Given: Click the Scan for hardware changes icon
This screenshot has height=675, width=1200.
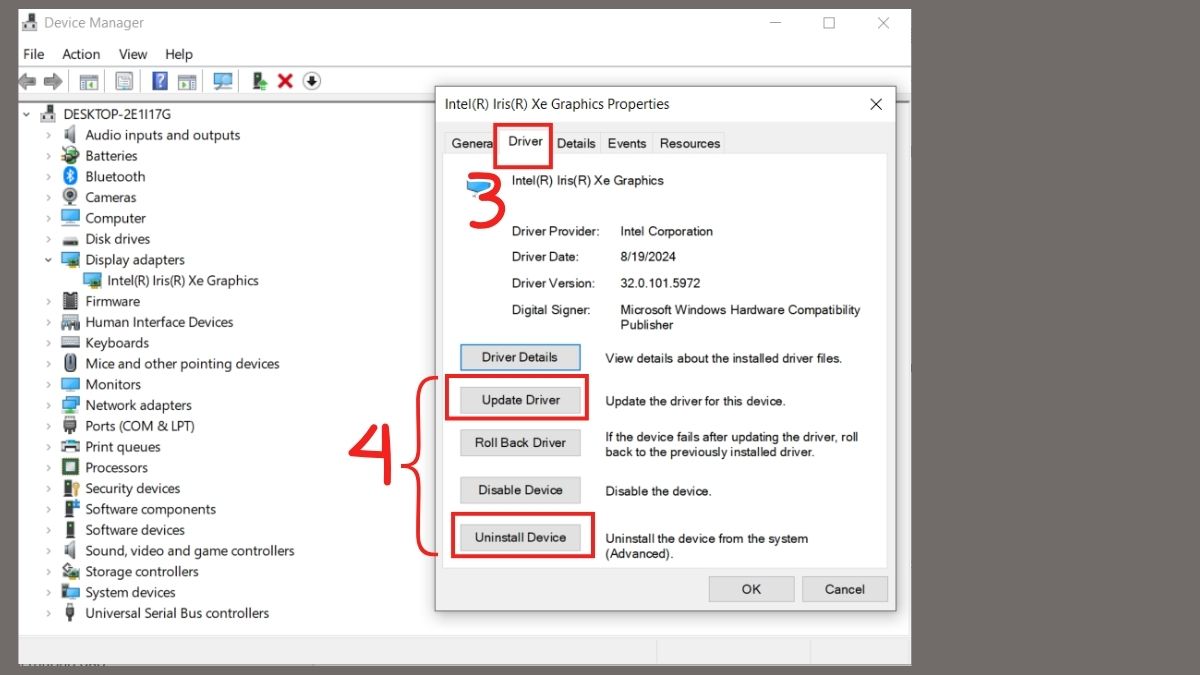Looking at the screenshot, I should click(223, 81).
